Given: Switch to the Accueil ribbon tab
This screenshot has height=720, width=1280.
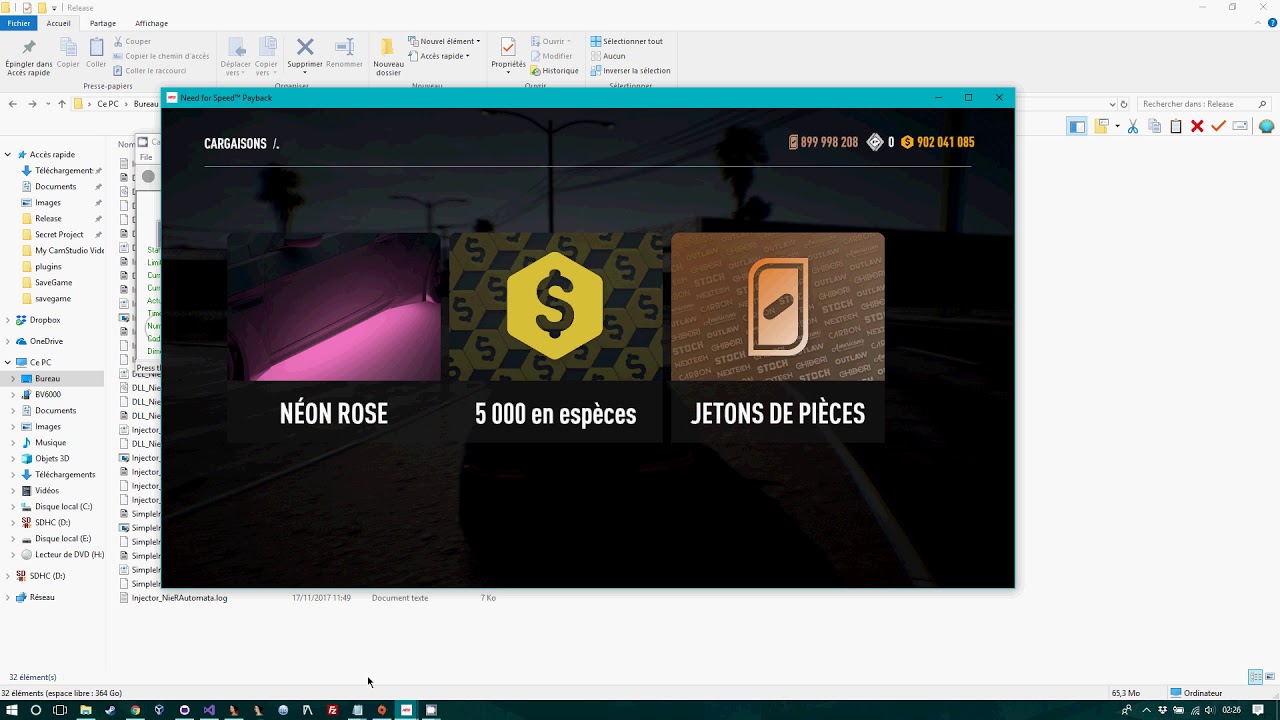Looking at the screenshot, I should (58, 23).
